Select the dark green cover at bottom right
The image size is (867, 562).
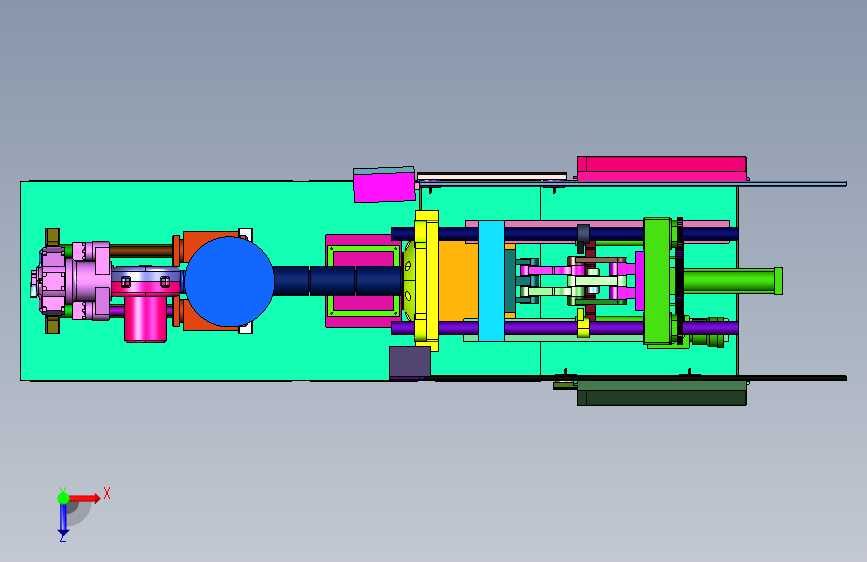tap(661, 393)
